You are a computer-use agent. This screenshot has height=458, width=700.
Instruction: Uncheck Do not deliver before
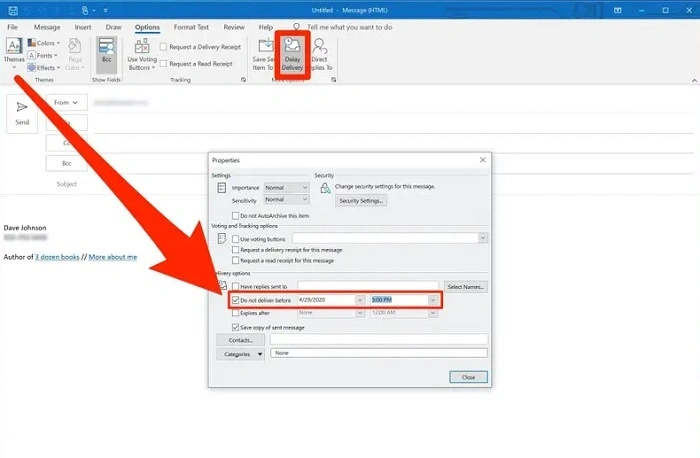tap(235, 300)
